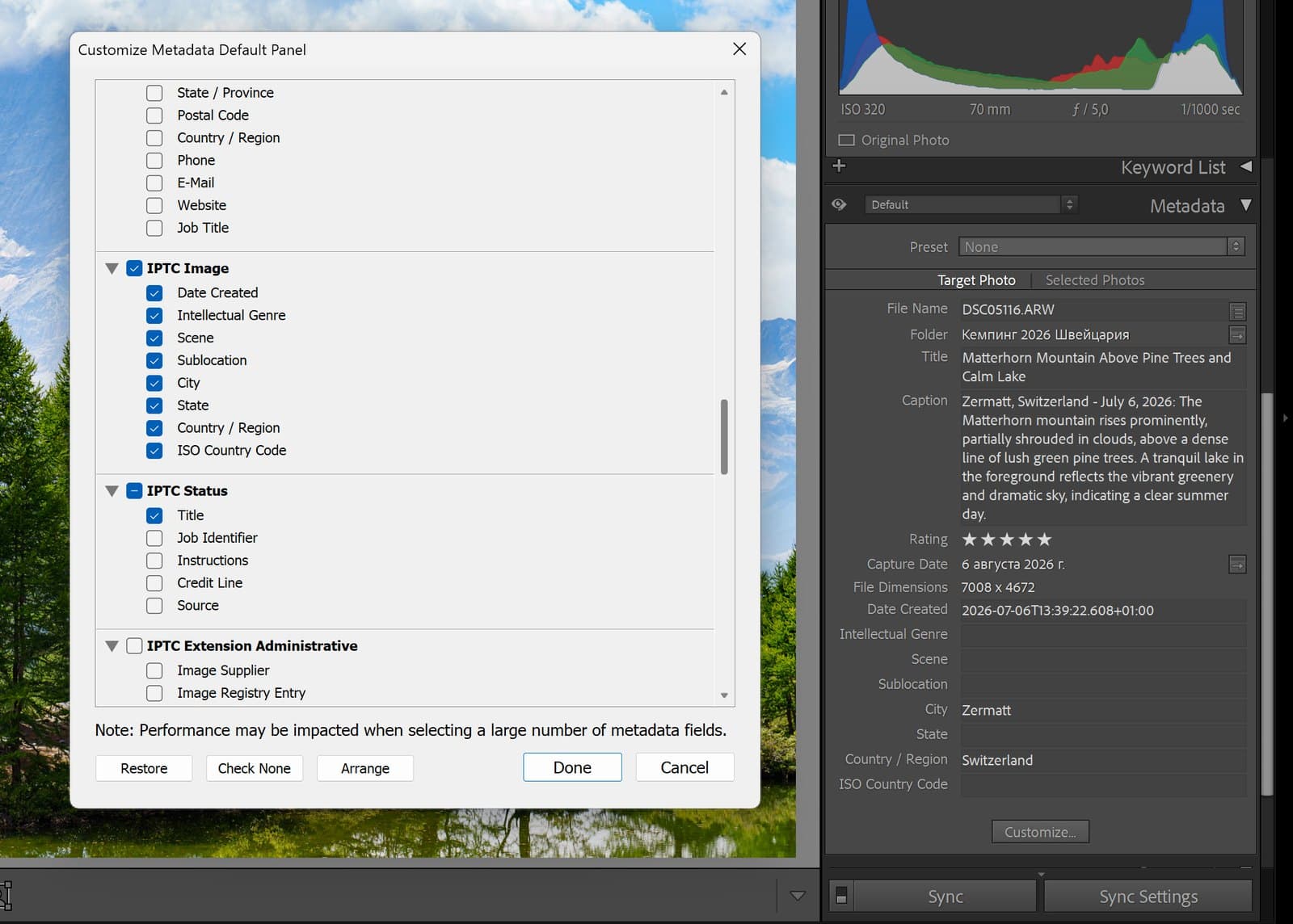The height and width of the screenshot is (924, 1293).
Task: Uncheck the Date Created checkbox
Action: click(x=154, y=292)
